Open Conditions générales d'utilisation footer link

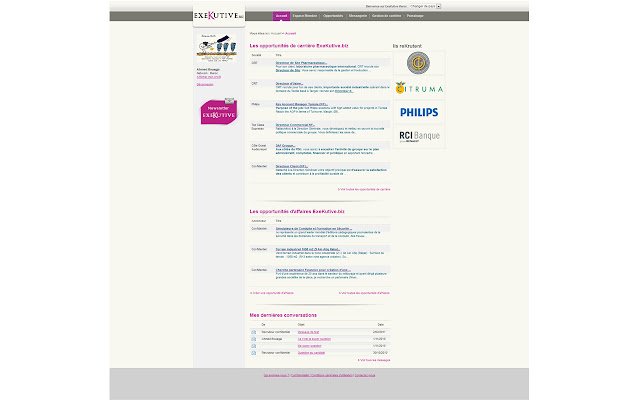pyautogui.click(x=331, y=375)
